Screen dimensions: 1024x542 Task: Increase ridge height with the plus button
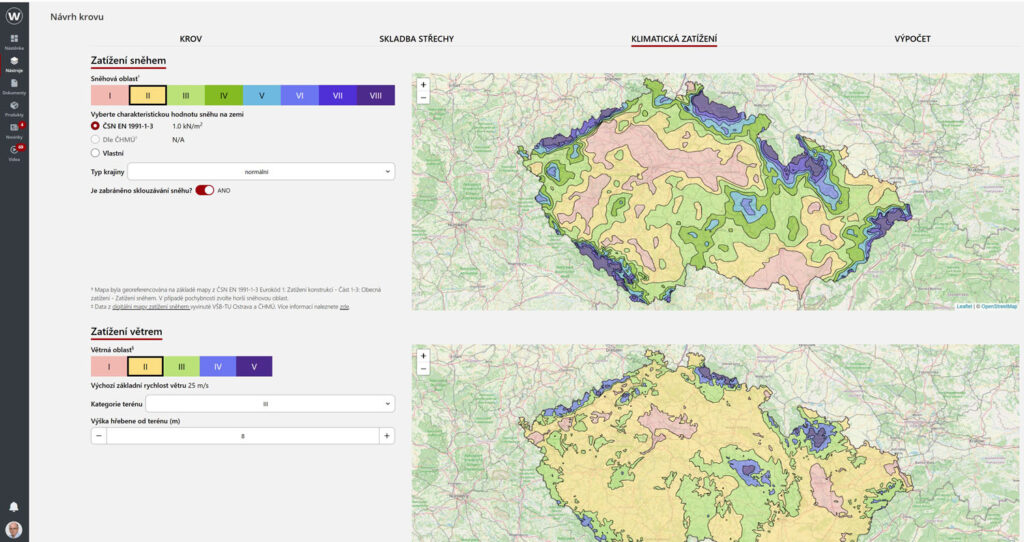(x=387, y=436)
